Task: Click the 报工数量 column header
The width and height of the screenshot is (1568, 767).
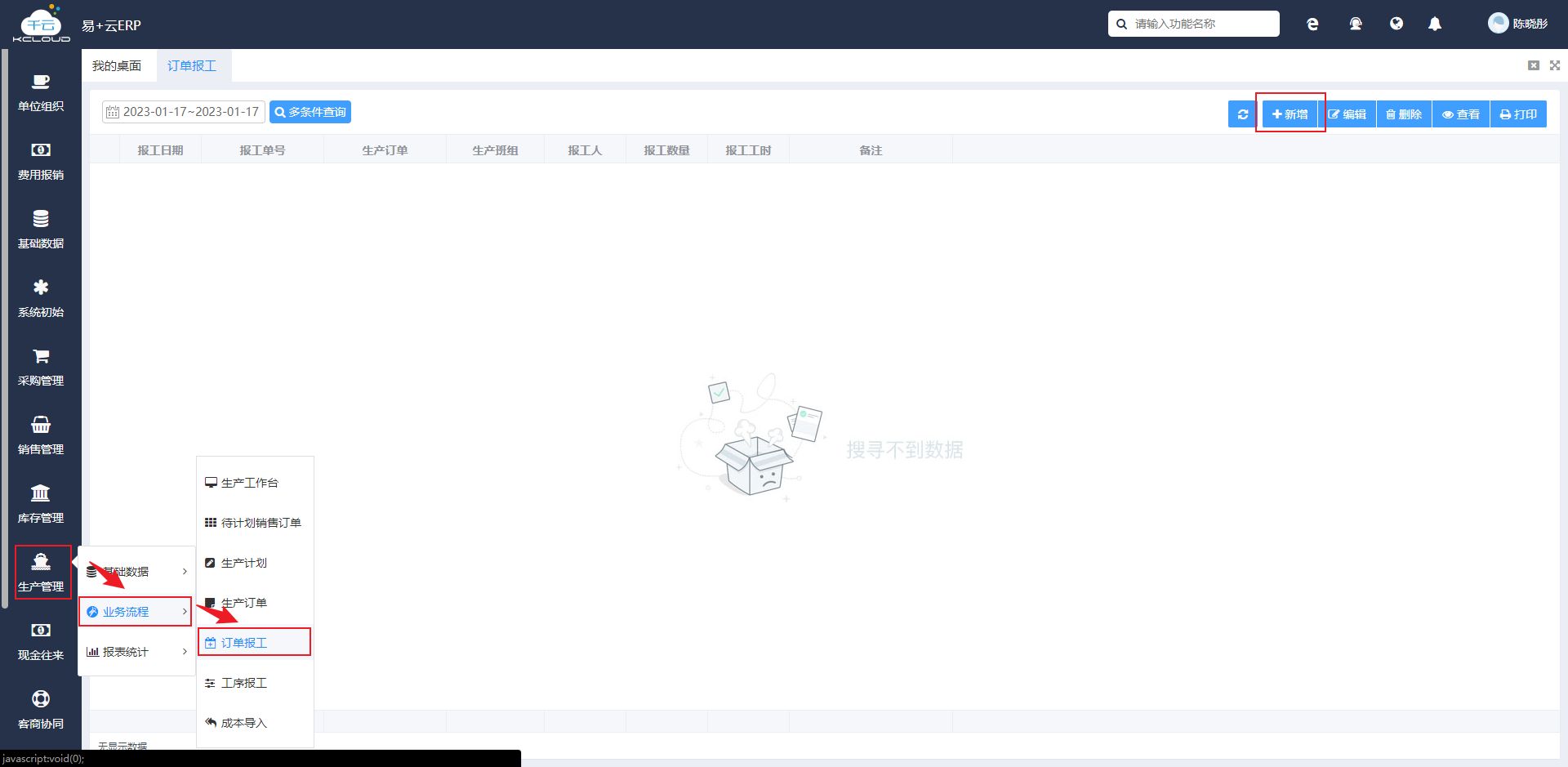Action: [667, 150]
